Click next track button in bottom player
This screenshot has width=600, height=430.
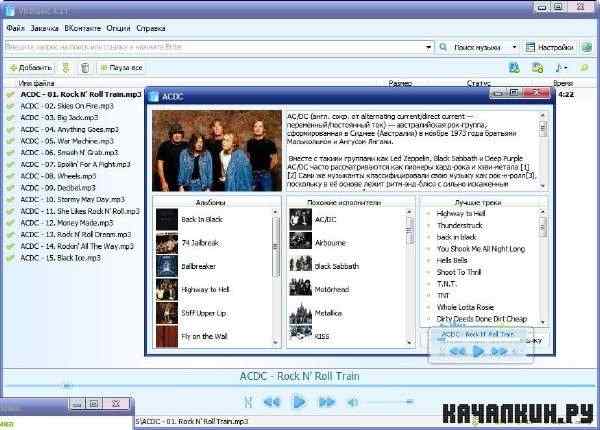327,402
